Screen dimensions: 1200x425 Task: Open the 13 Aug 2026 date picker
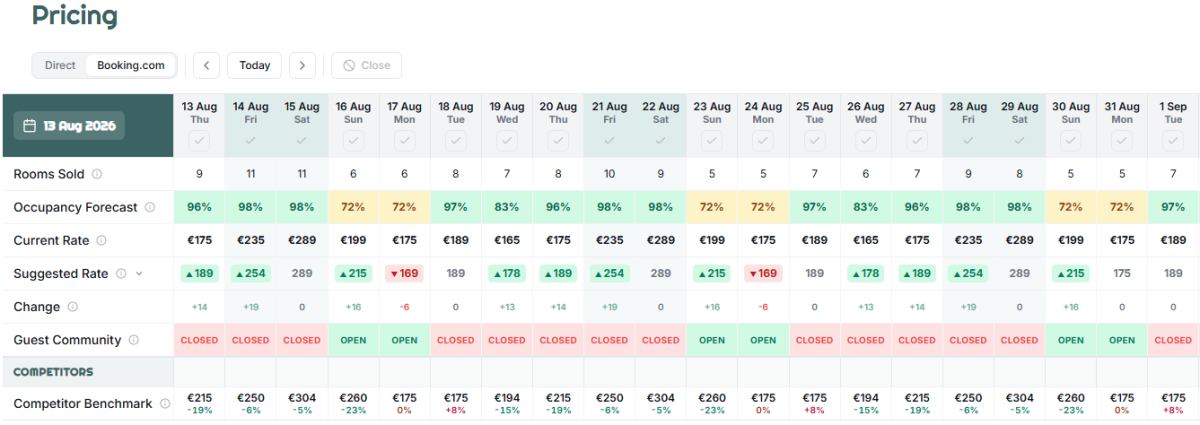[x=69, y=126]
